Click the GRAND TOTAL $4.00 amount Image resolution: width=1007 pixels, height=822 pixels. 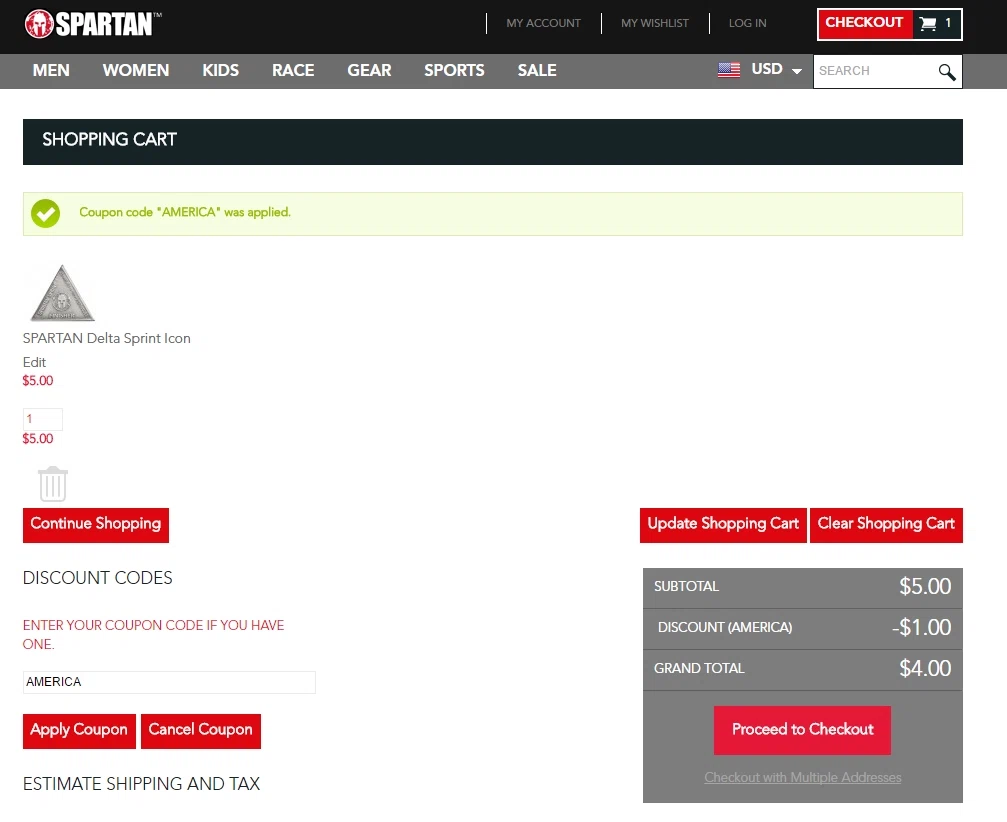click(925, 669)
